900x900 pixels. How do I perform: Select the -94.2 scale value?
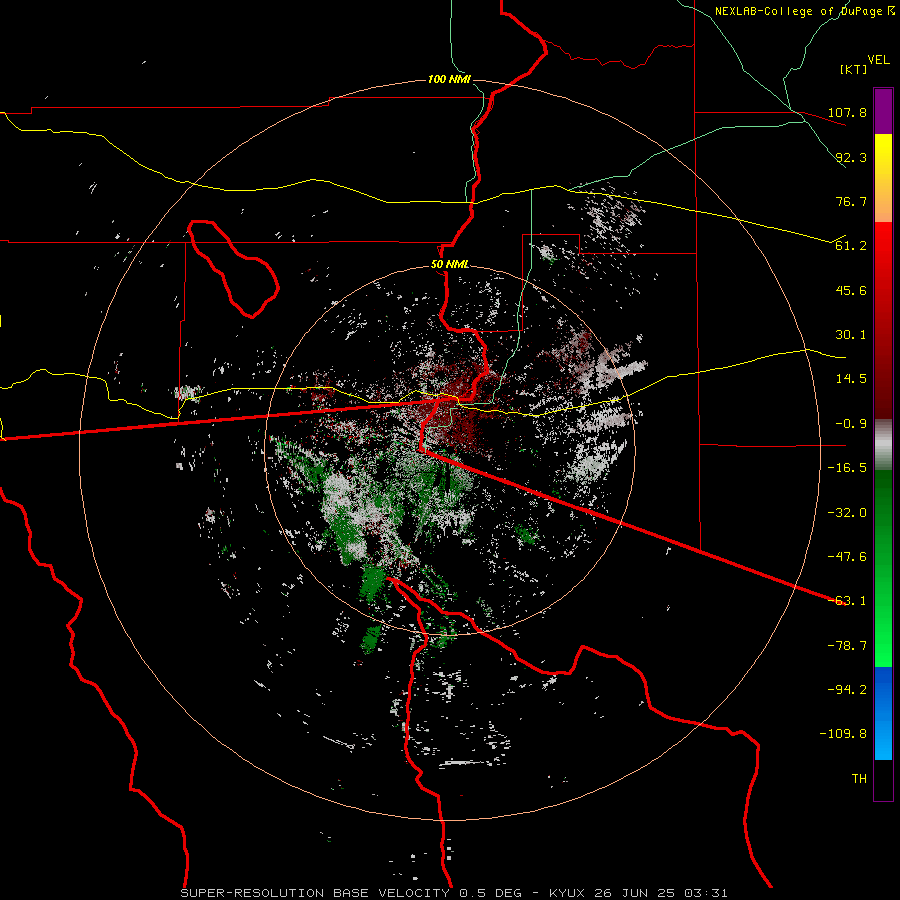click(847, 690)
